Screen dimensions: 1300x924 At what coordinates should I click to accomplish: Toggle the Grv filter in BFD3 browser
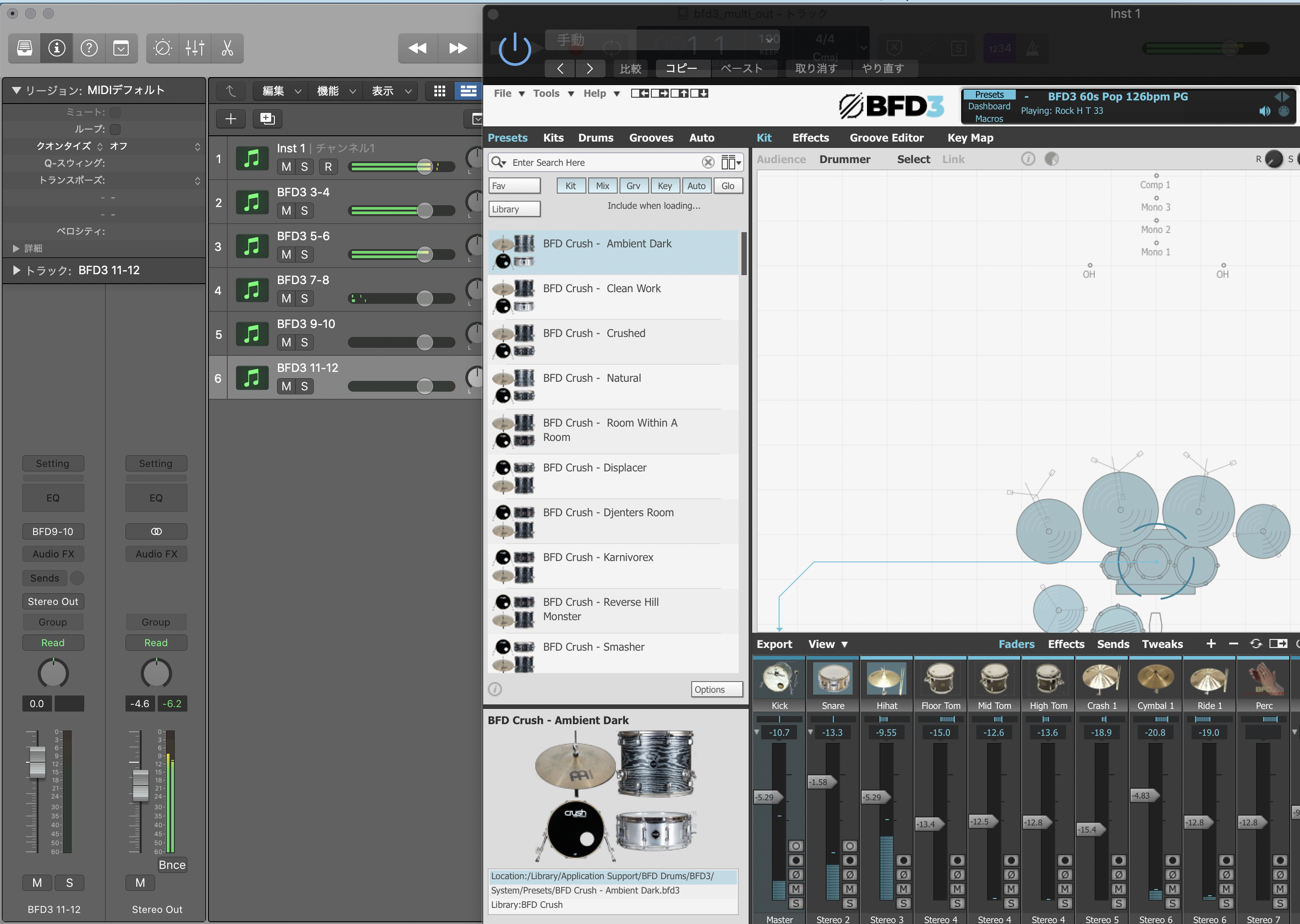click(633, 186)
